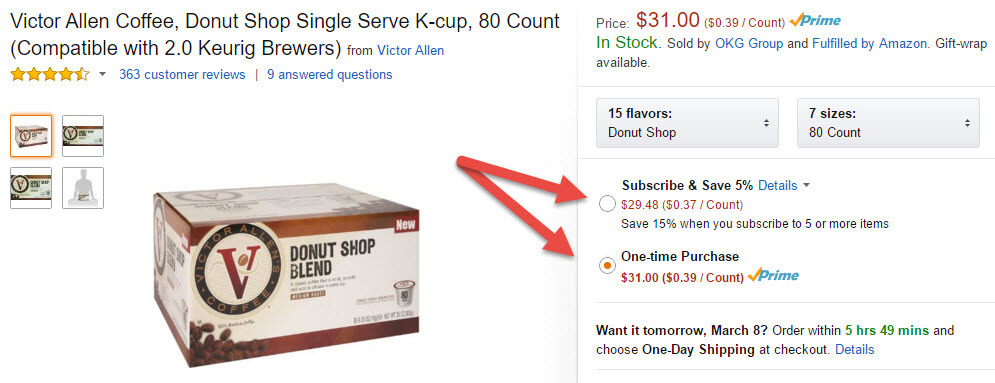Screen dimensions: 995x383
Task: Open the One-Day Shipping Details link
Action: (855, 349)
